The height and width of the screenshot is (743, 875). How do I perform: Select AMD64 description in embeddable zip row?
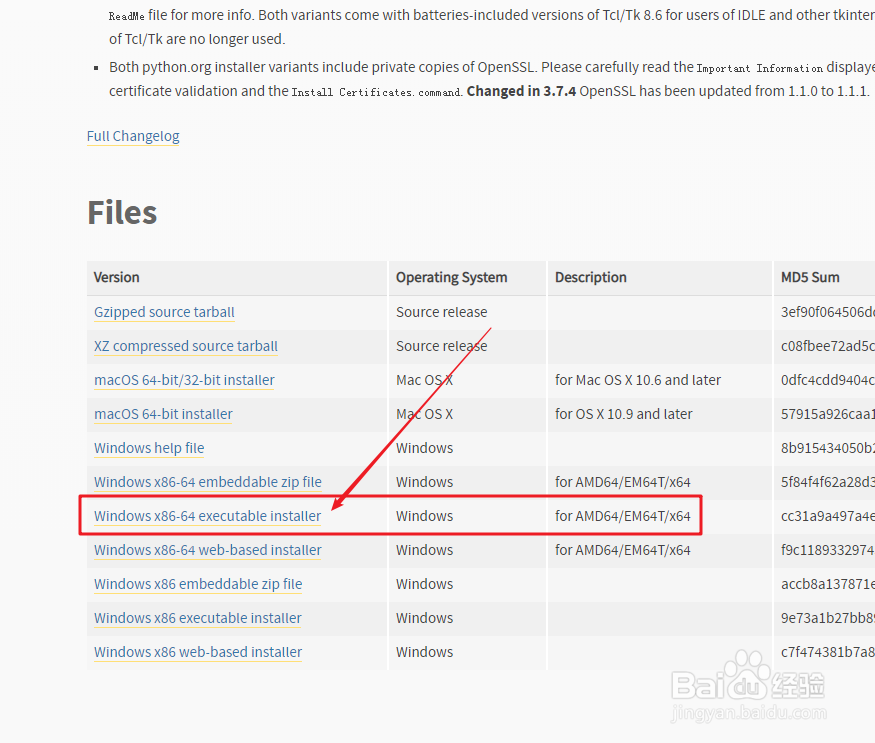click(622, 482)
